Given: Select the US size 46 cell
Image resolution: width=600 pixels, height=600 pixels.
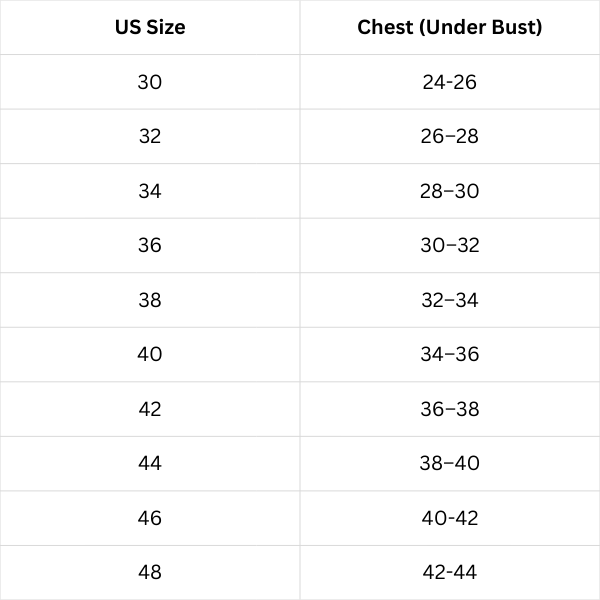Looking at the screenshot, I should (x=150, y=518).
